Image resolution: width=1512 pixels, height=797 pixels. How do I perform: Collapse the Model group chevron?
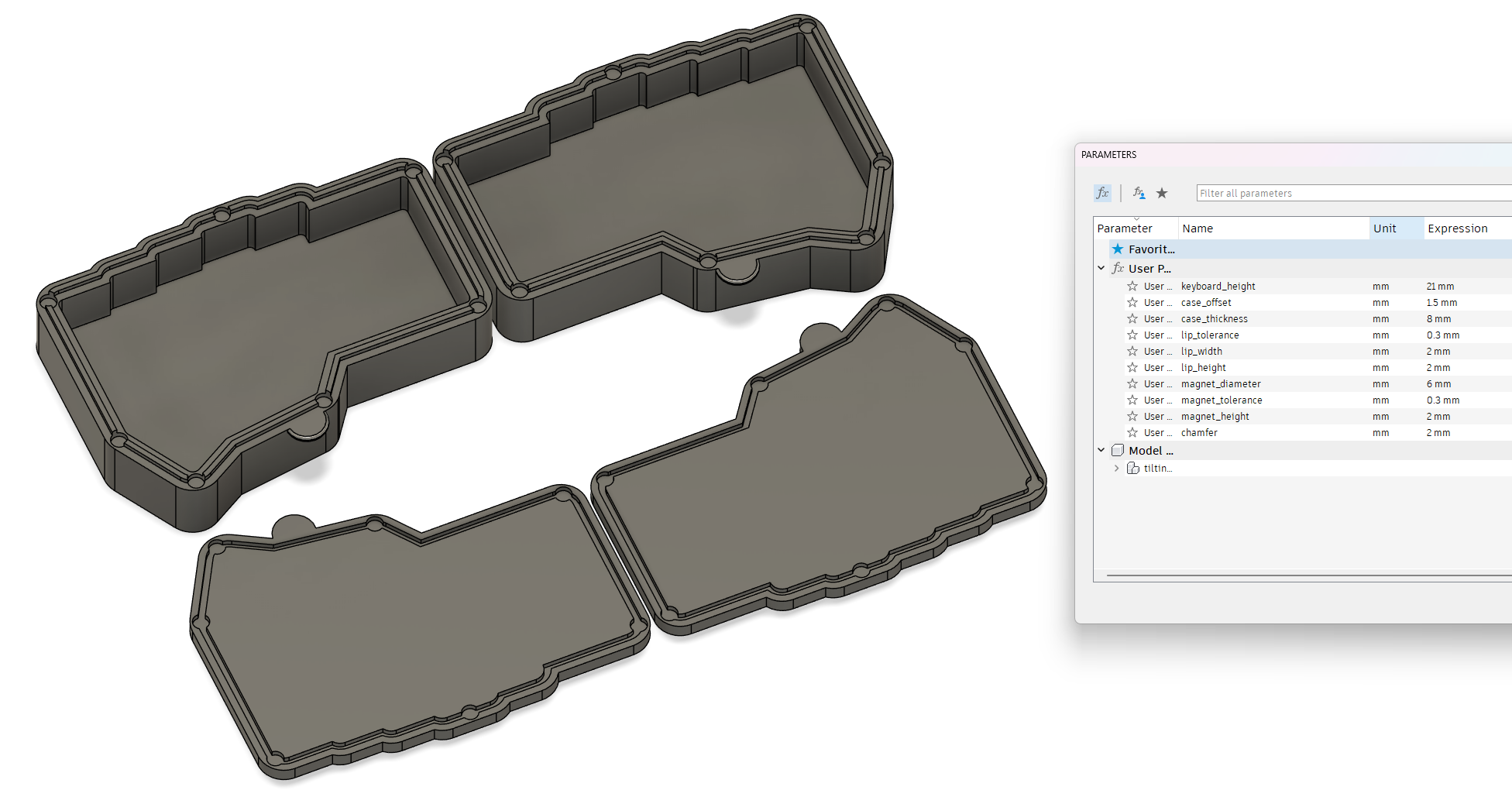point(1101,450)
